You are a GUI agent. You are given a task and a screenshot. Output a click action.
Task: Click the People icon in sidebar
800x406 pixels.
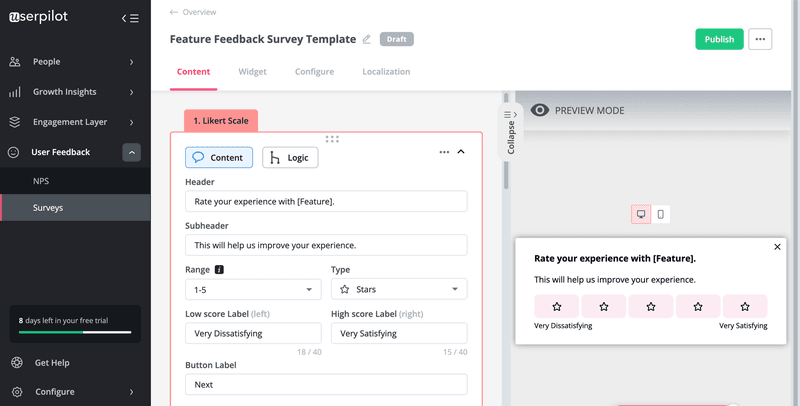pyautogui.click(x=15, y=62)
